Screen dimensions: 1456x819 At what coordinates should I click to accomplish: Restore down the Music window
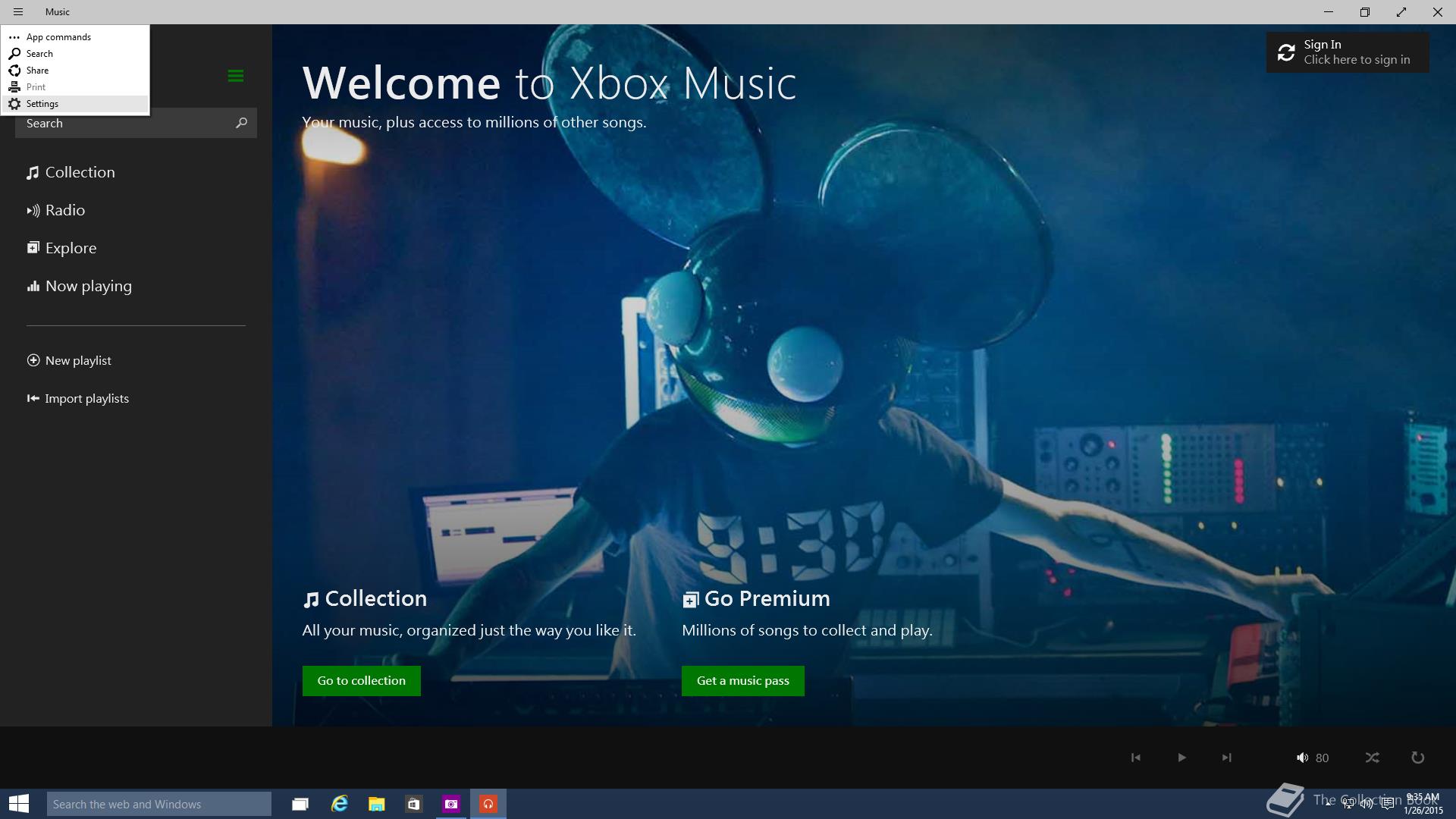[x=1365, y=12]
